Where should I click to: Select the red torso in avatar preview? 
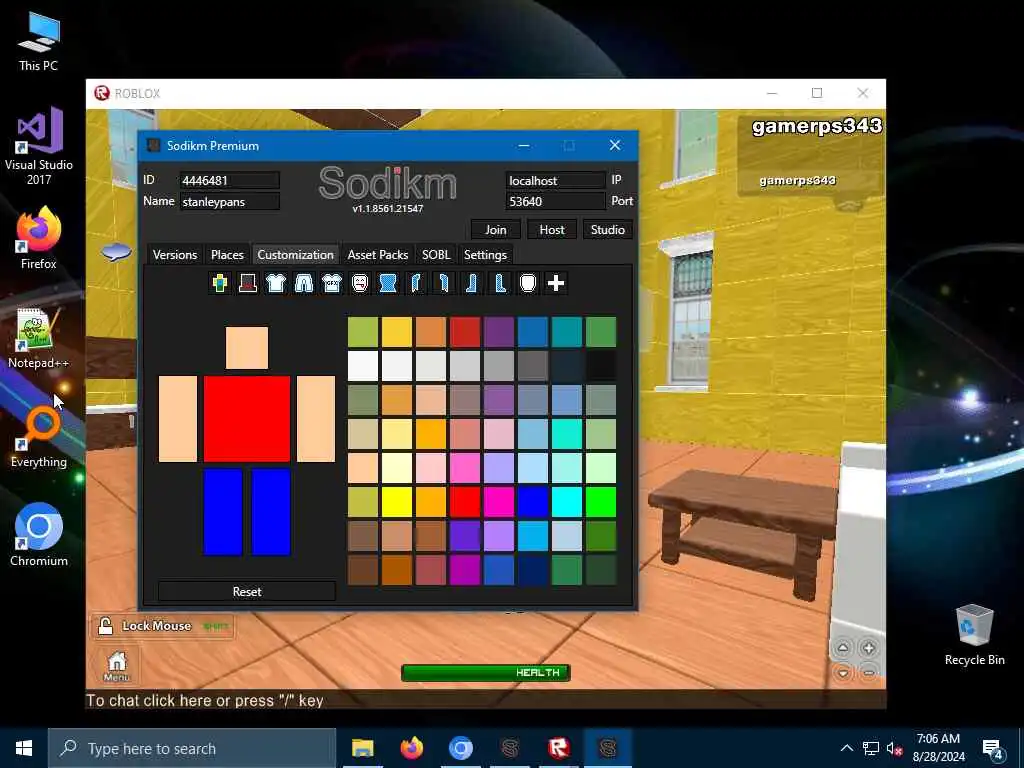247,419
